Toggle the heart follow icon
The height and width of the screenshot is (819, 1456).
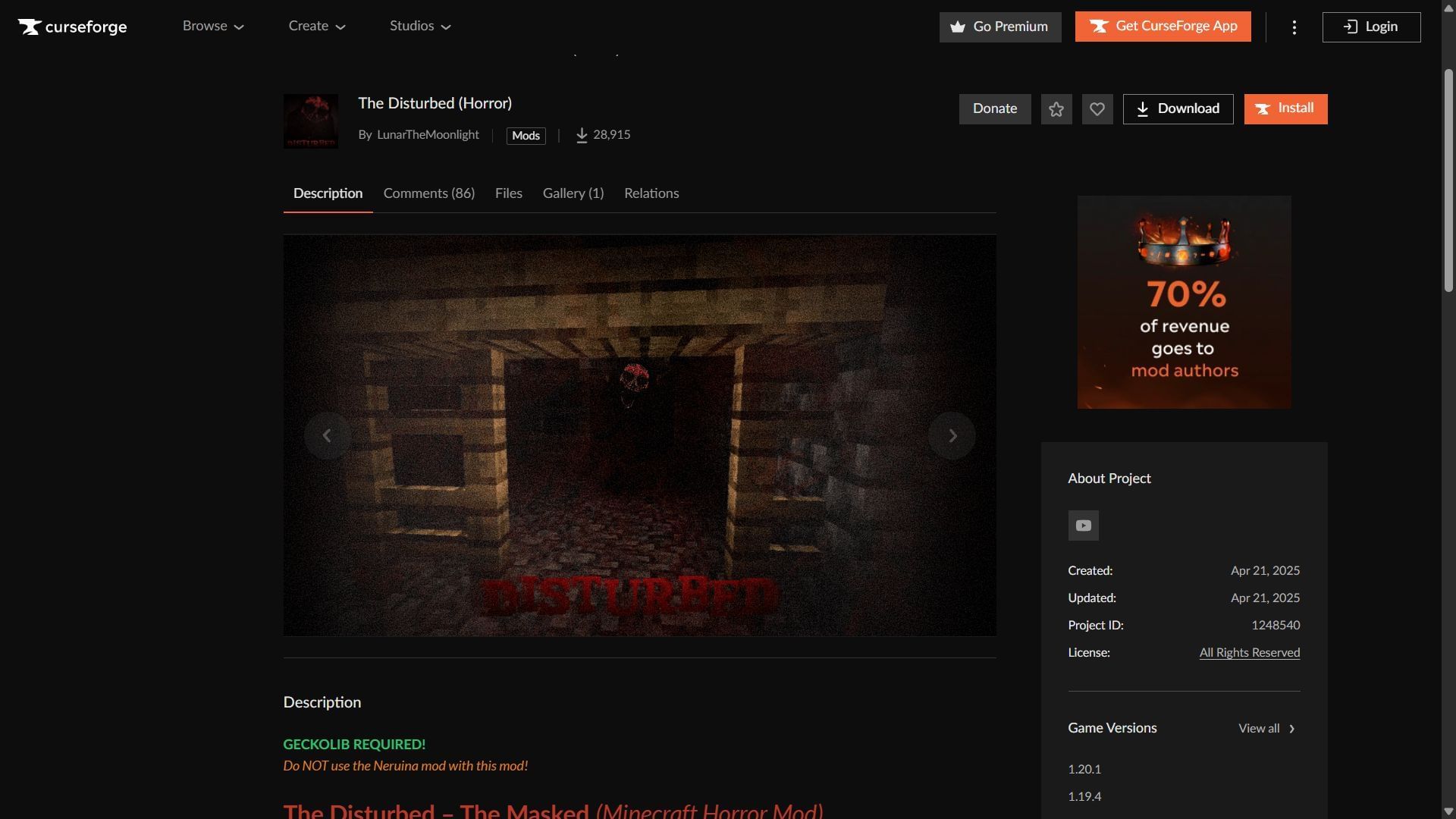(x=1097, y=109)
